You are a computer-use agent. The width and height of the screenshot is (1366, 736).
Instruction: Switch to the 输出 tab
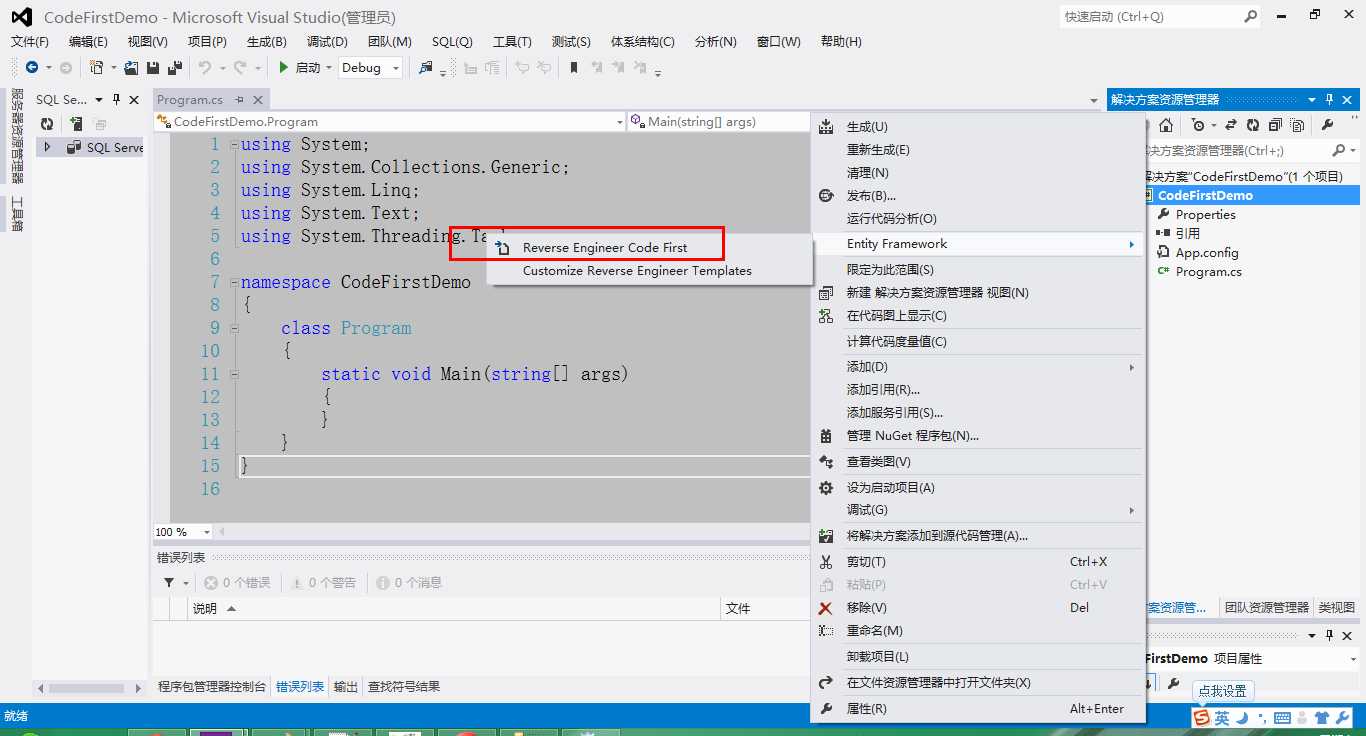point(346,687)
